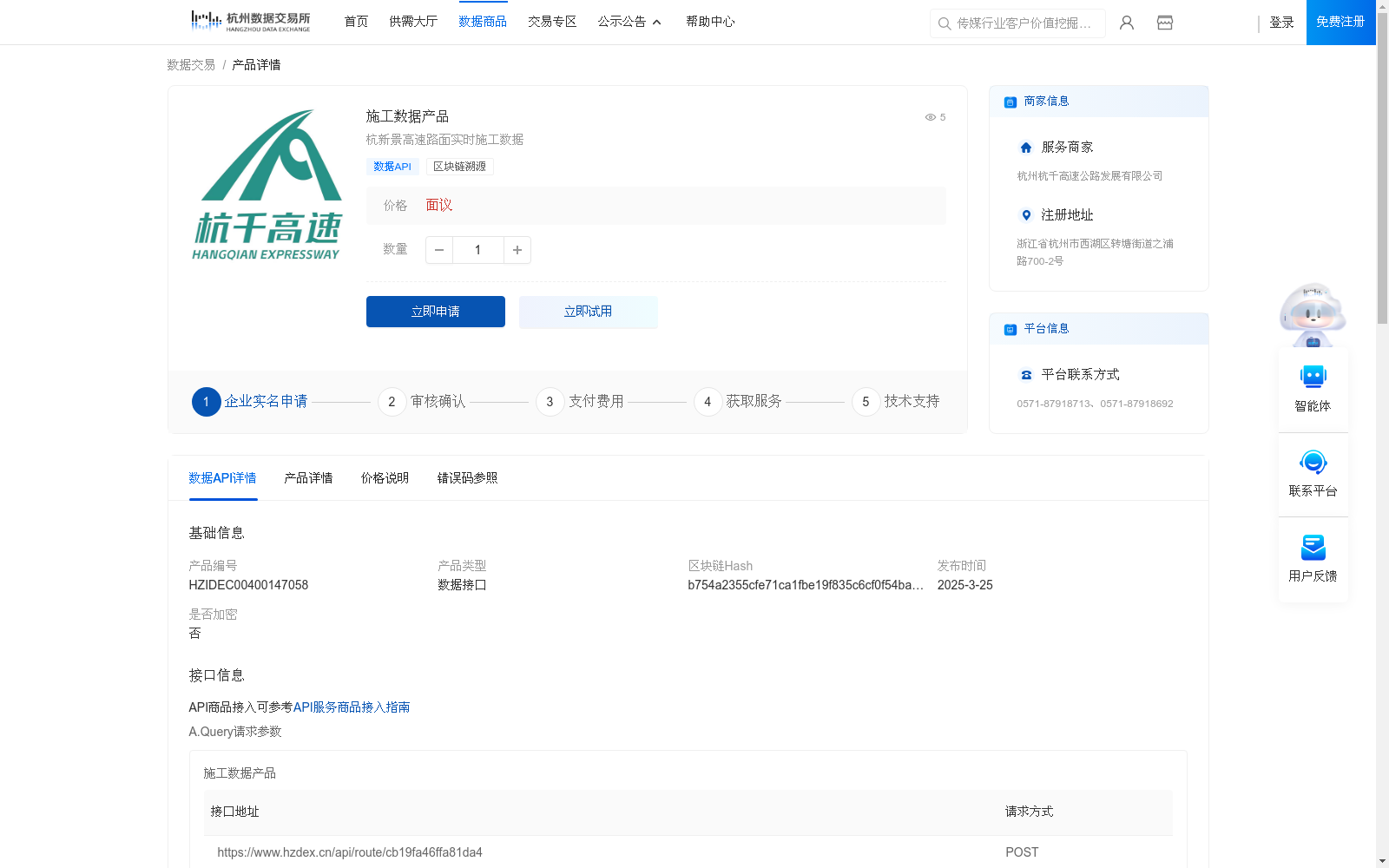The width and height of the screenshot is (1389, 868).
Task: Open the 用户反馈 mail icon
Action: click(x=1313, y=547)
